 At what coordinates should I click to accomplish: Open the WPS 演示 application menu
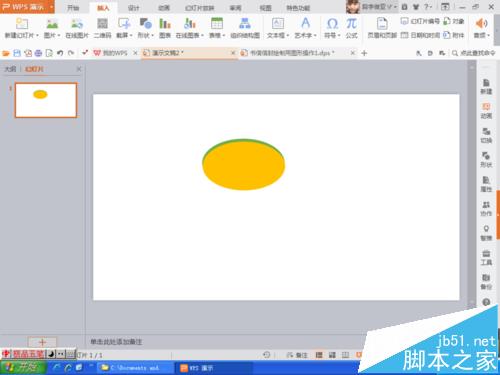click(x=27, y=7)
